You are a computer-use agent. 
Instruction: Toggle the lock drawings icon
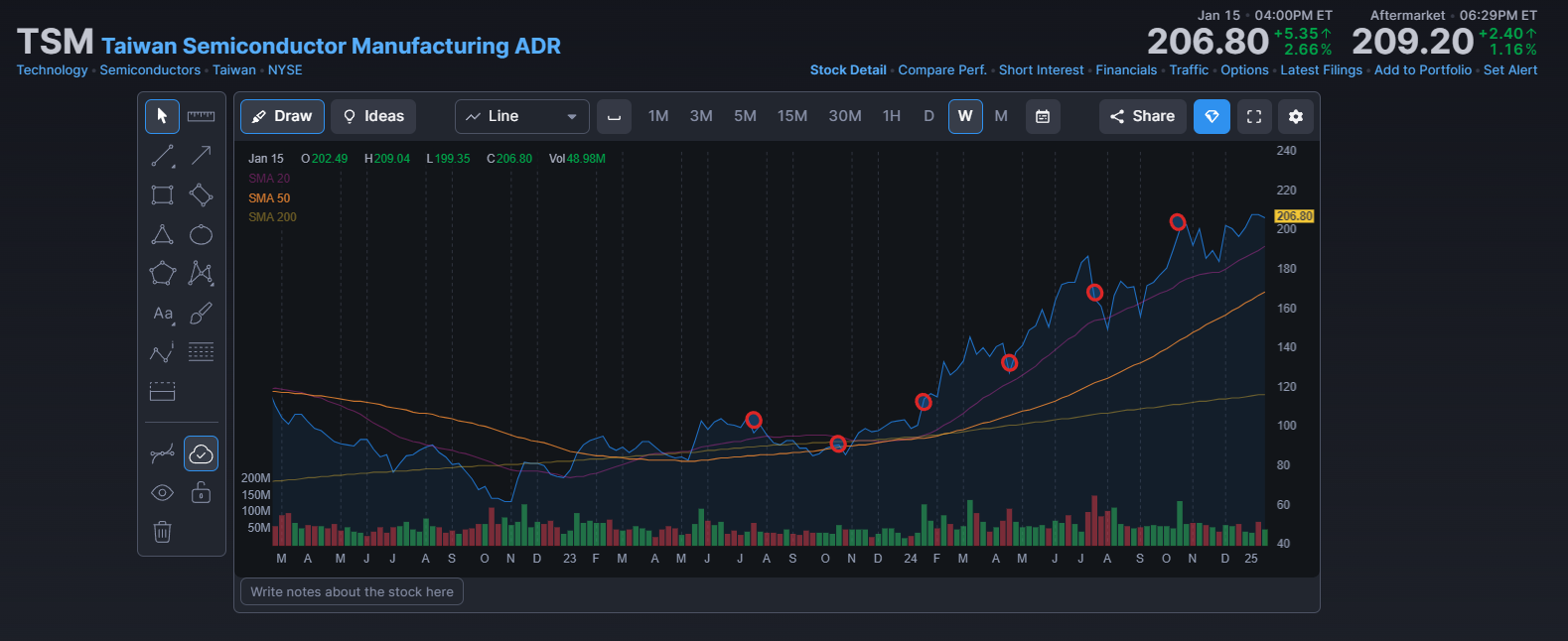[x=201, y=493]
